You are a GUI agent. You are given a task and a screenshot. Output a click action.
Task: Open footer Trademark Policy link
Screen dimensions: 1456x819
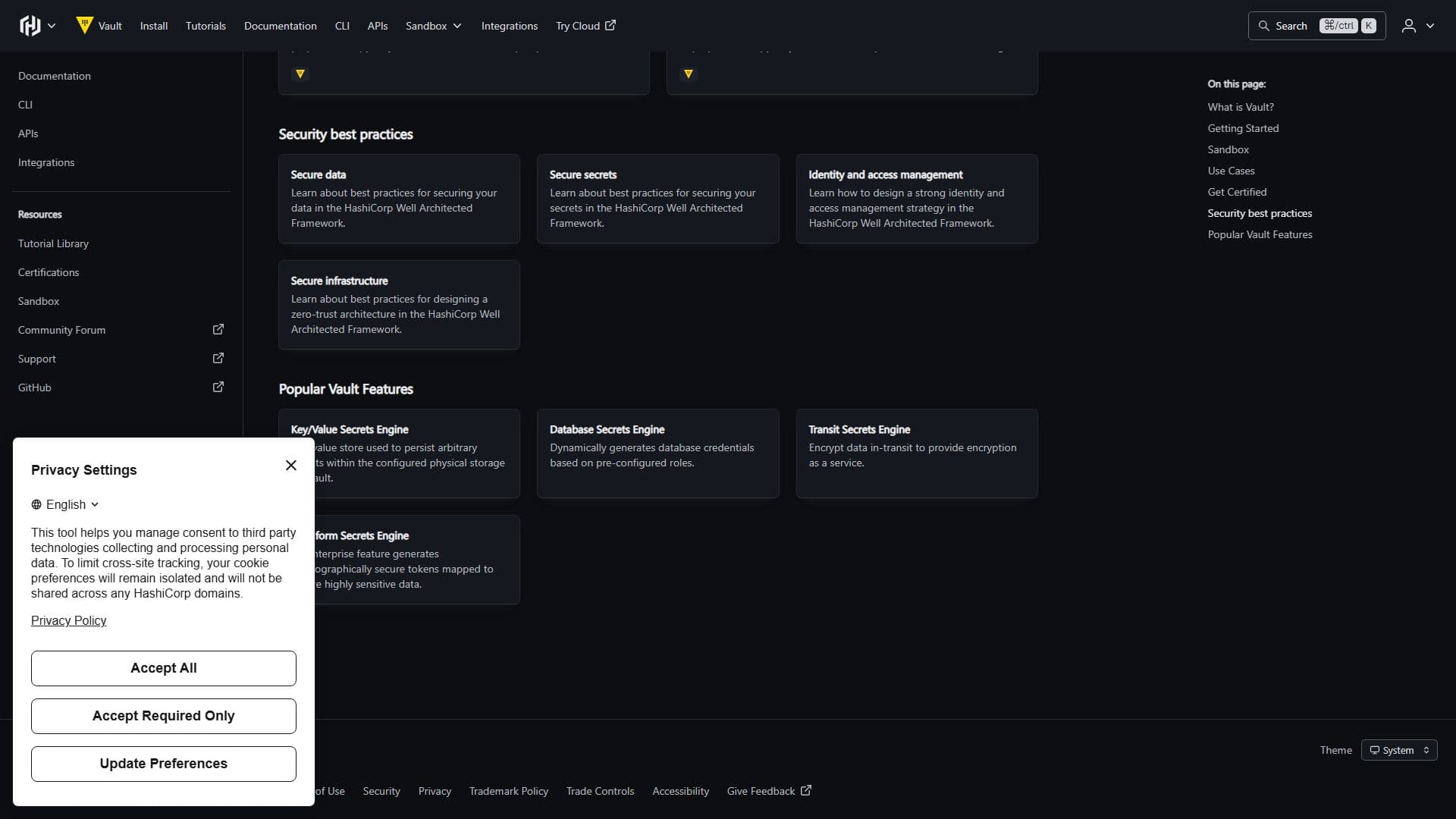pyautogui.click(x=509, y=791)
